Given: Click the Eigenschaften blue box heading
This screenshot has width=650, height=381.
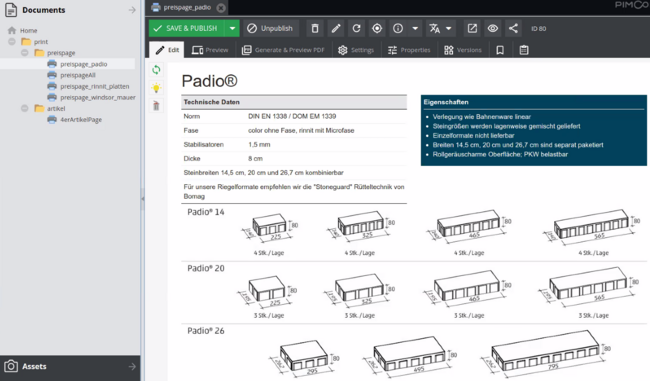Looking at the screenshot, I should 446,102.
